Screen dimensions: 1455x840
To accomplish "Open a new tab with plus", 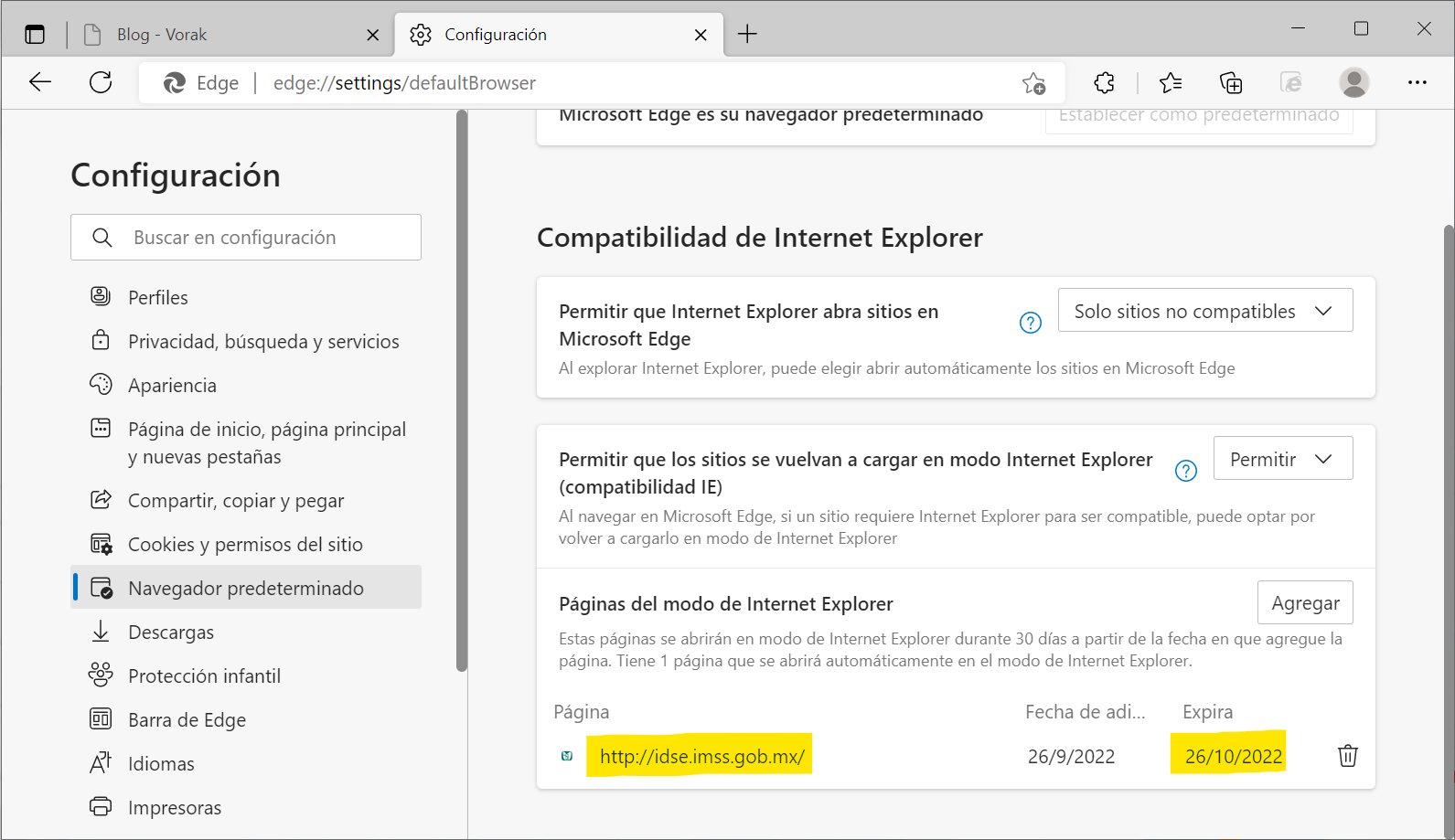I will coord(747,35).
